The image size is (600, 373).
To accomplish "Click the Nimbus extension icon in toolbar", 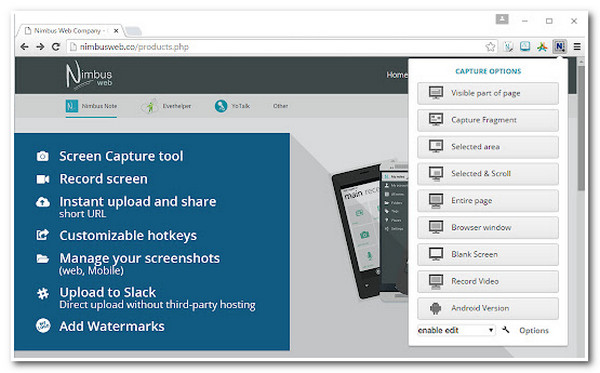I will (559, 47).
